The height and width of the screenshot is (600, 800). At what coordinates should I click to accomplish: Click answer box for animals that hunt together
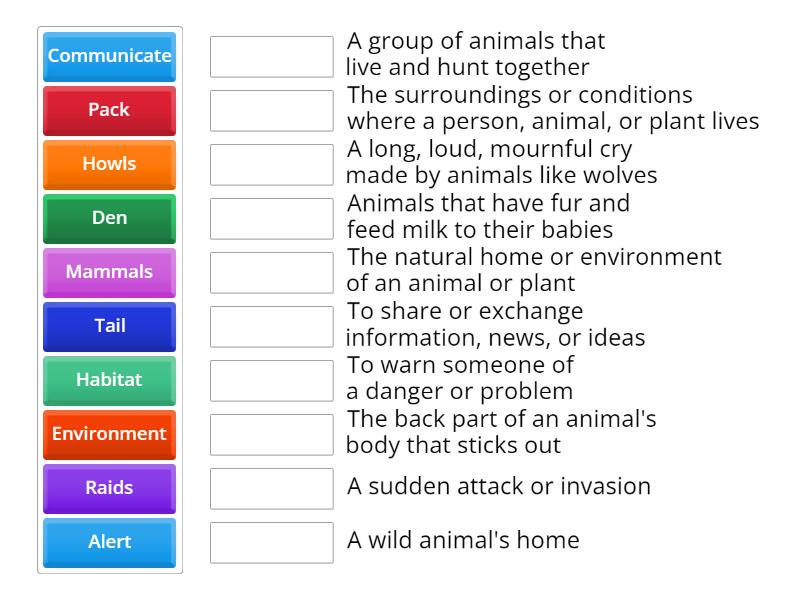tap(272, 57)
